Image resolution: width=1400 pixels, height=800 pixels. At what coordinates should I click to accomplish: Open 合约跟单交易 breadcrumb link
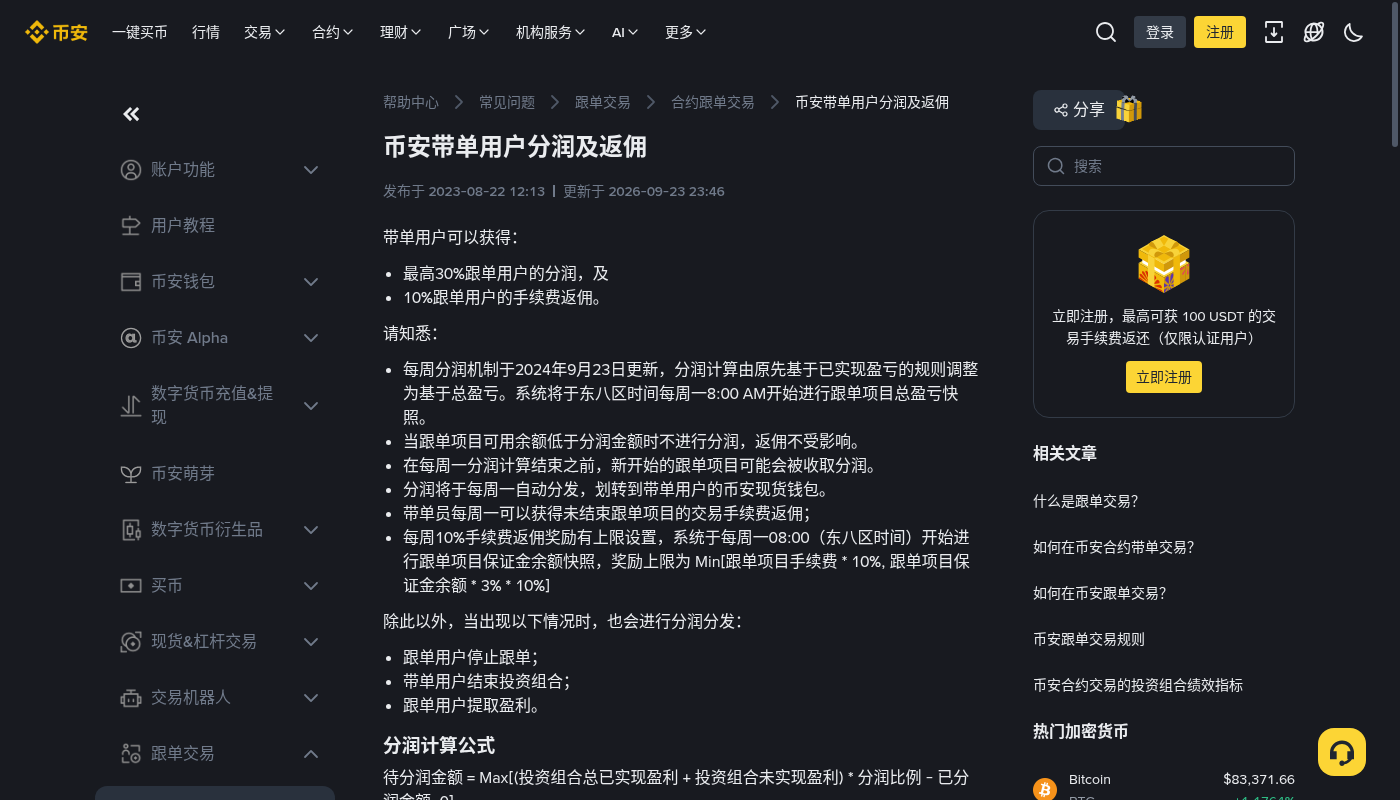[x=713, y=102]
